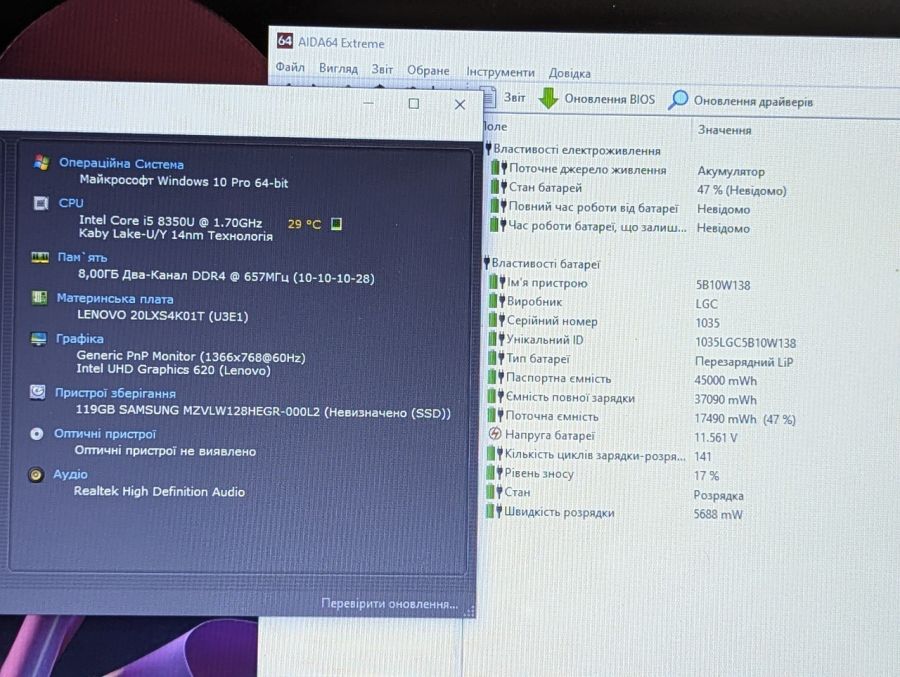
Task: Click battery icon next to Тип батареї
Action: coord(495,358)
